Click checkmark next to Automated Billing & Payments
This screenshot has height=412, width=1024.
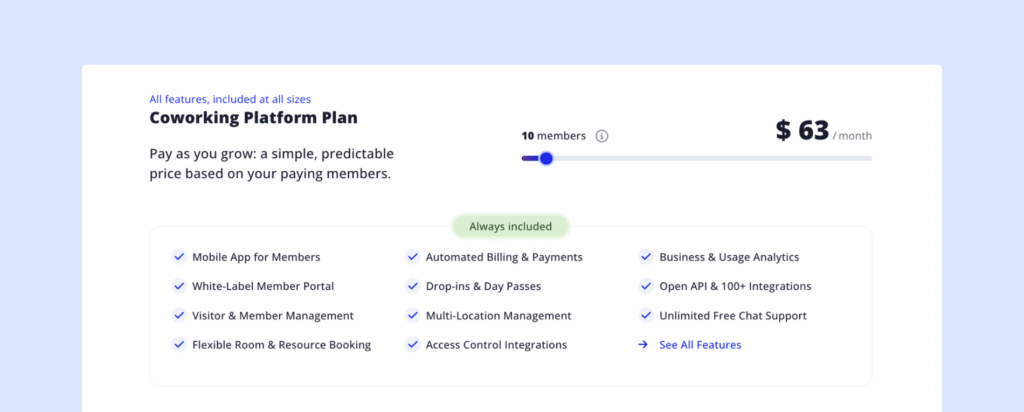tap(412, 257)
